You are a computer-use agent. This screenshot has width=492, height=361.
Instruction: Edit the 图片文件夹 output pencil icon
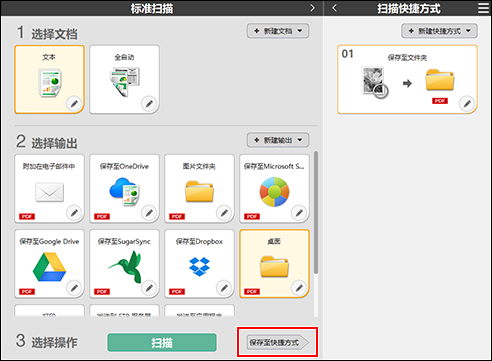(224, 212)
